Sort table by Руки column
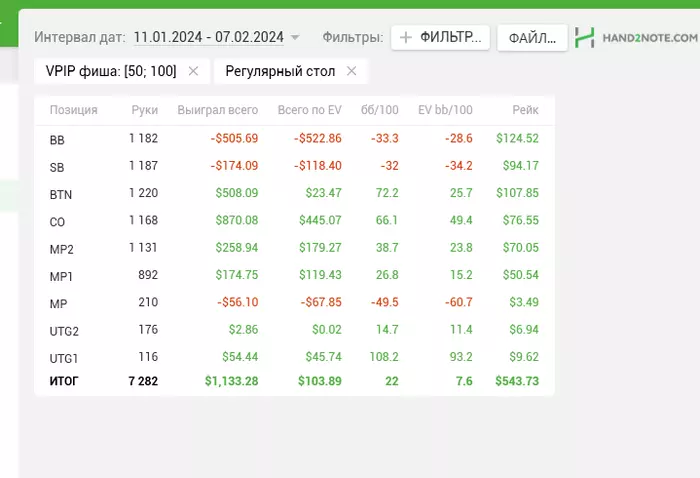The width and height of the screenshot is (700, 478). pyautogui.click(x=145, y=110)
